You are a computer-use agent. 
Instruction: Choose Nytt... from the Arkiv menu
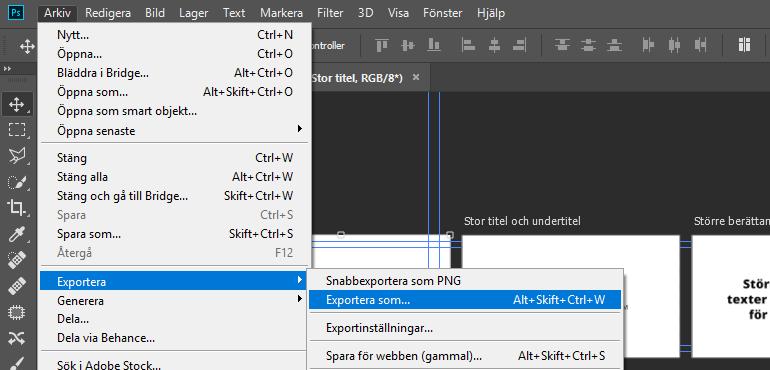coord(175,35)
